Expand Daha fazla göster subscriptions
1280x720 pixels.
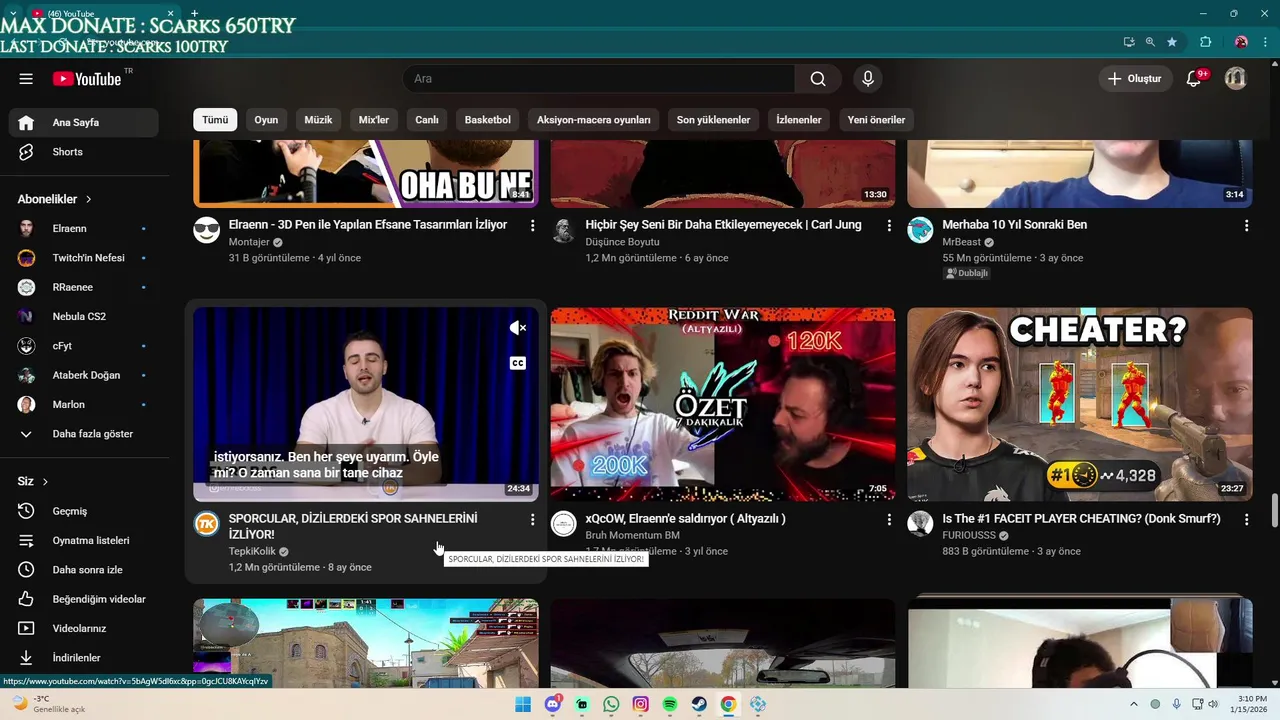(84, 434)
